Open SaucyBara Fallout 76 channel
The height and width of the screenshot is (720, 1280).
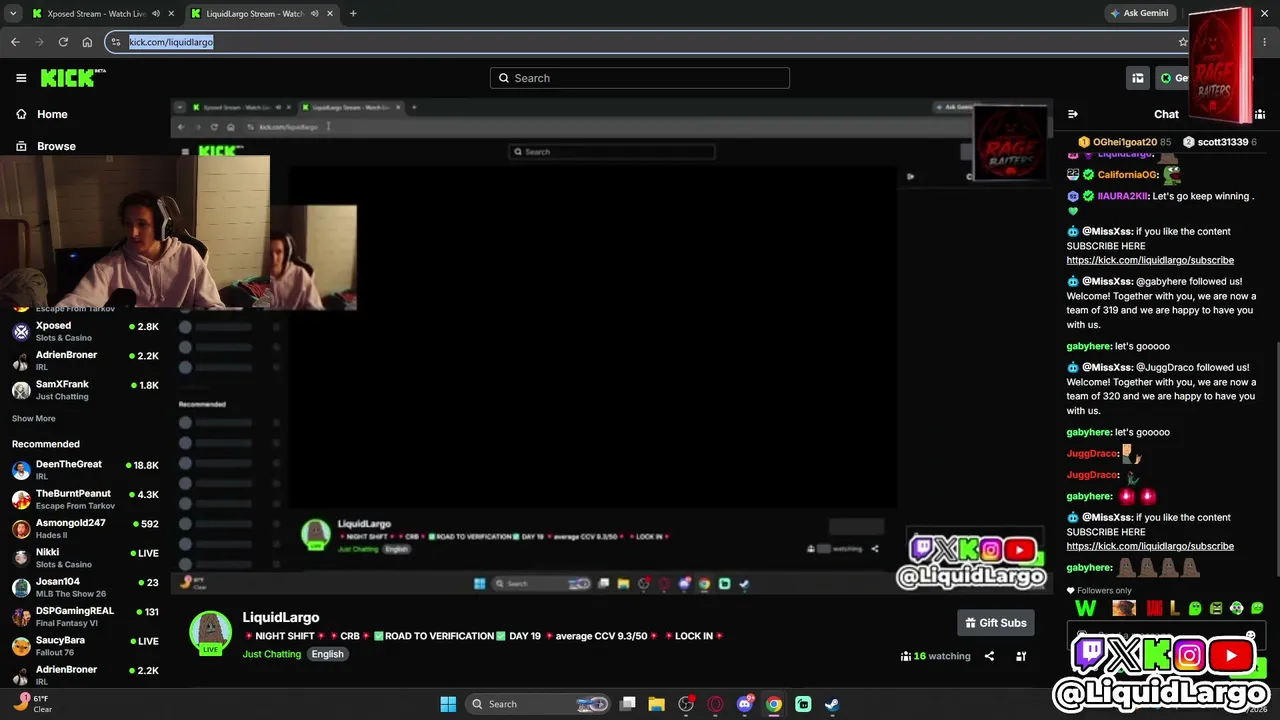pyautogui.click(x=85, y=645)
